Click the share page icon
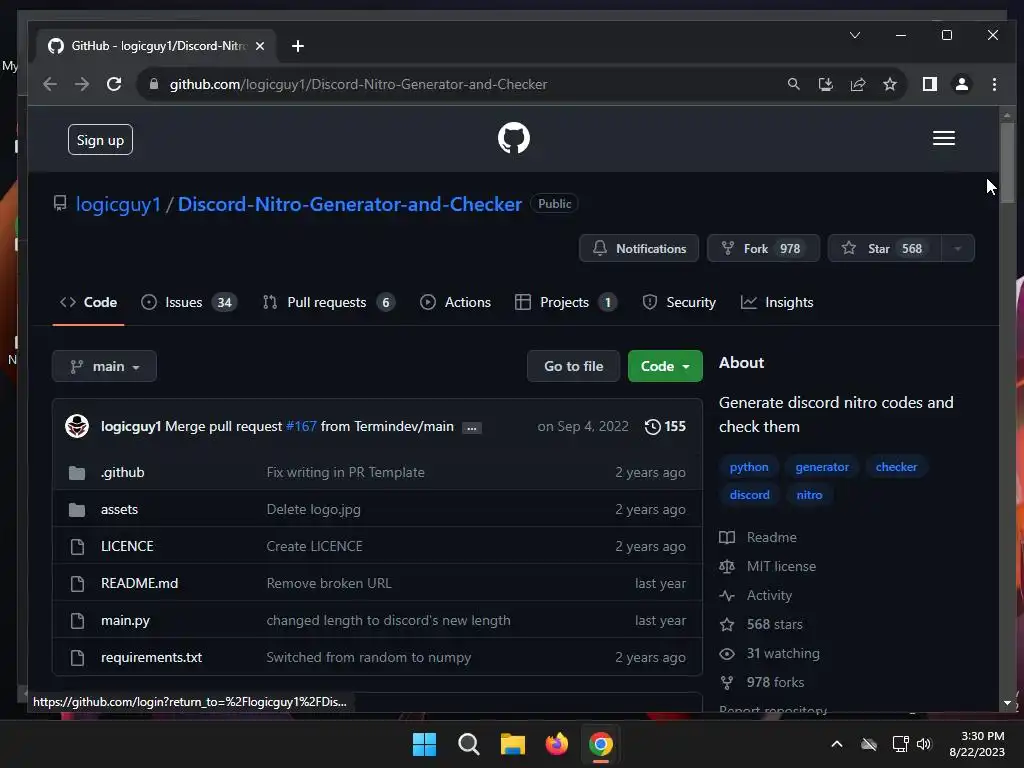Viewport: 1024px width, 768px height. (857, 84)
